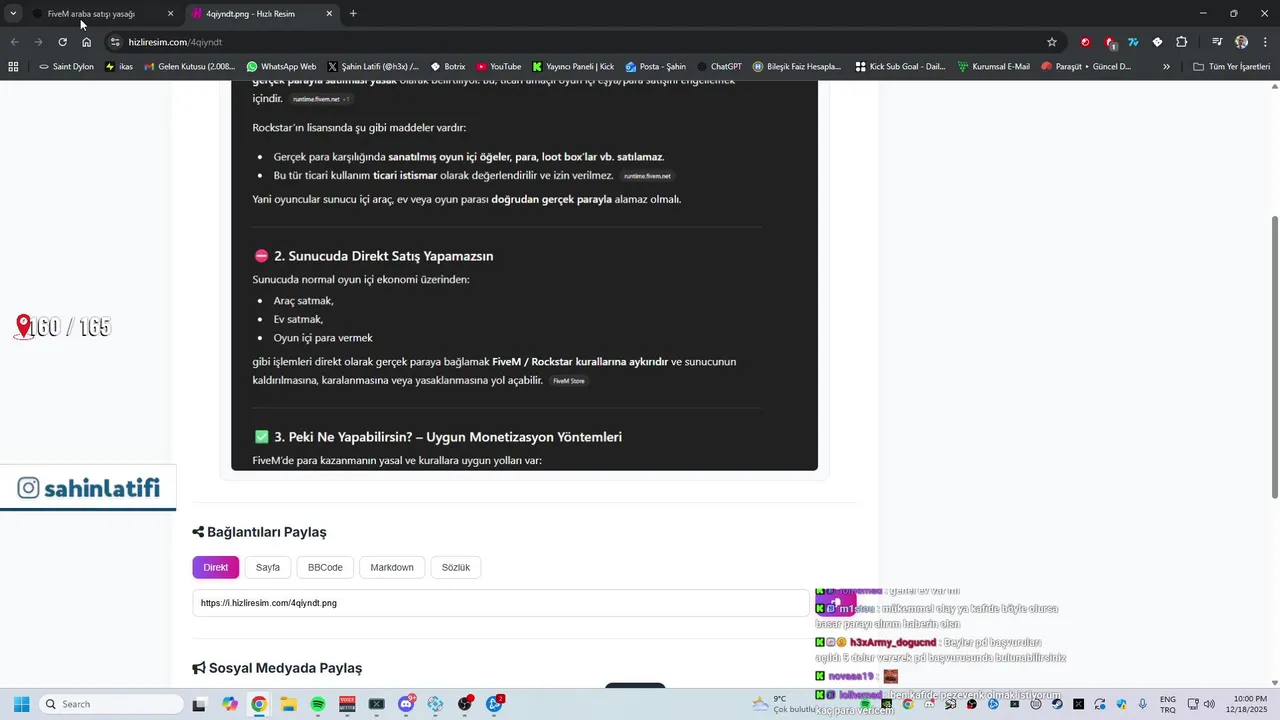Switch the ENG TRQ input language

click(x=1168, y=704)
